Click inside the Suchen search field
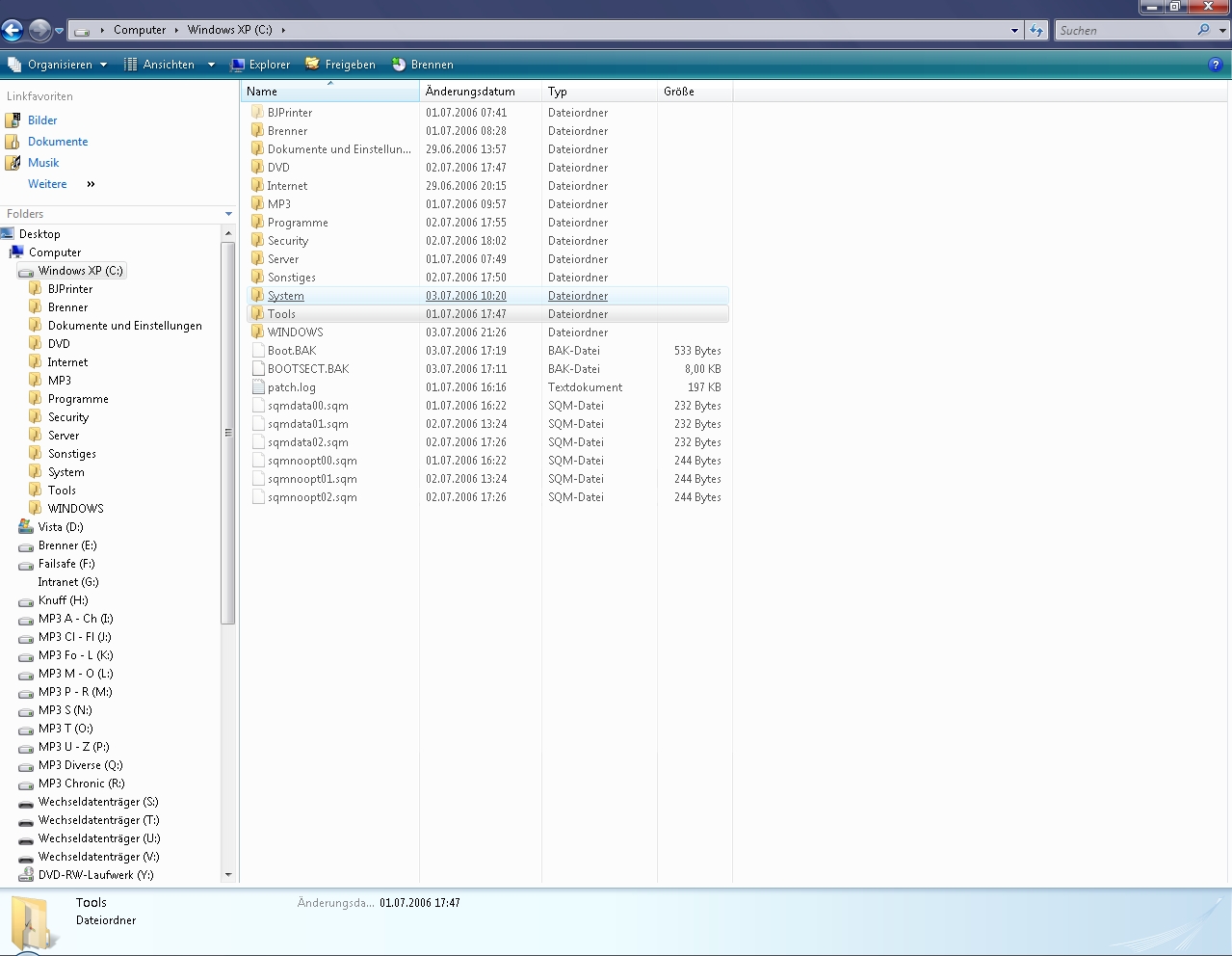The image size is (1232, 956). click(1125, 30)
